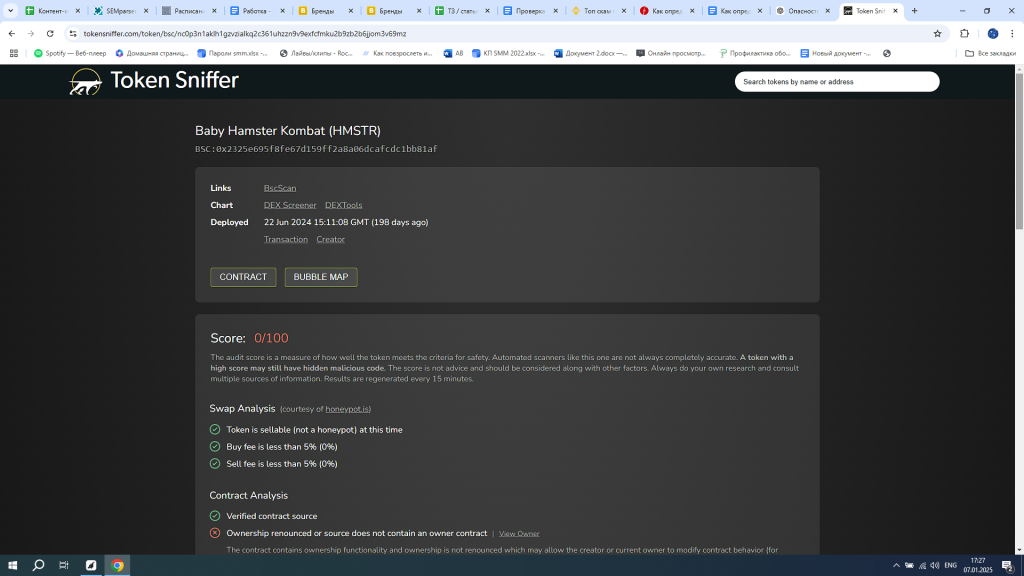Click the green check beside Buy fee
This screenshot has width=1024, height=576.
[215, 447]
